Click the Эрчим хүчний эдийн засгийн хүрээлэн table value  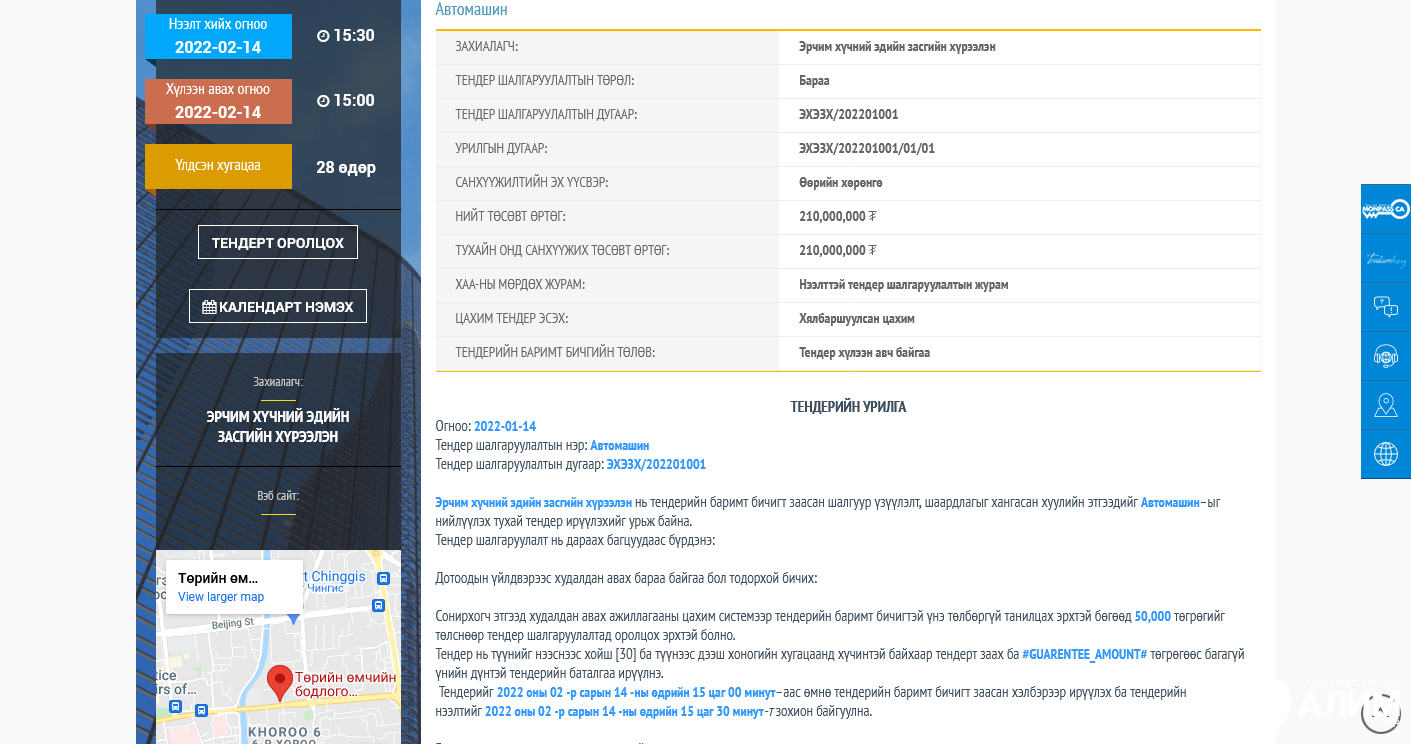[x=897, y=47]
